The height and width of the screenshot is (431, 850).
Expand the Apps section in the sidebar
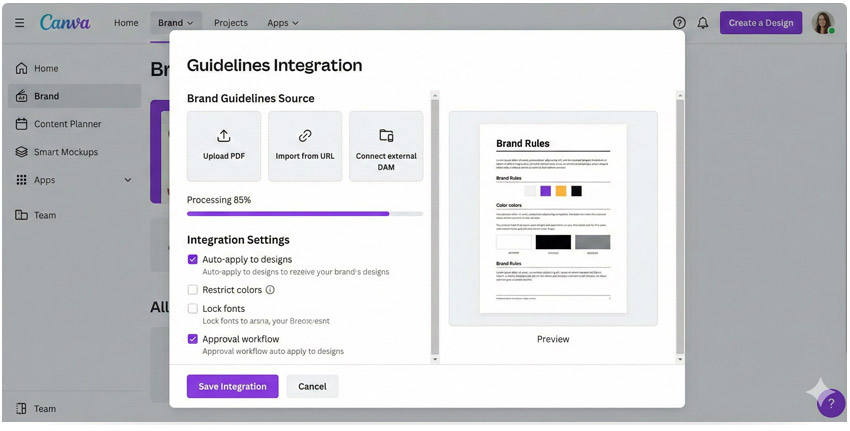point(128,180)
